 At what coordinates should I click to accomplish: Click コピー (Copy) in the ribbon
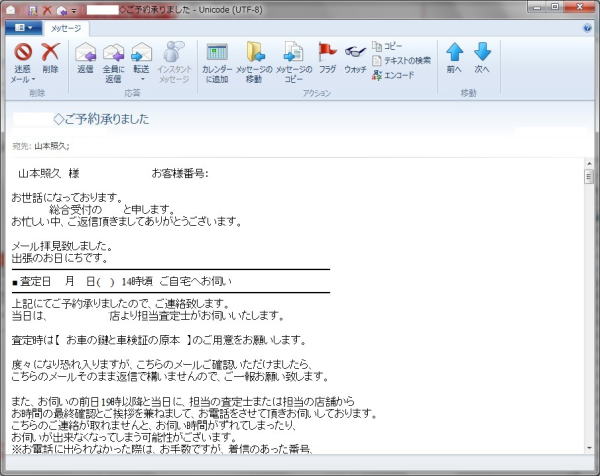[392, 46]
